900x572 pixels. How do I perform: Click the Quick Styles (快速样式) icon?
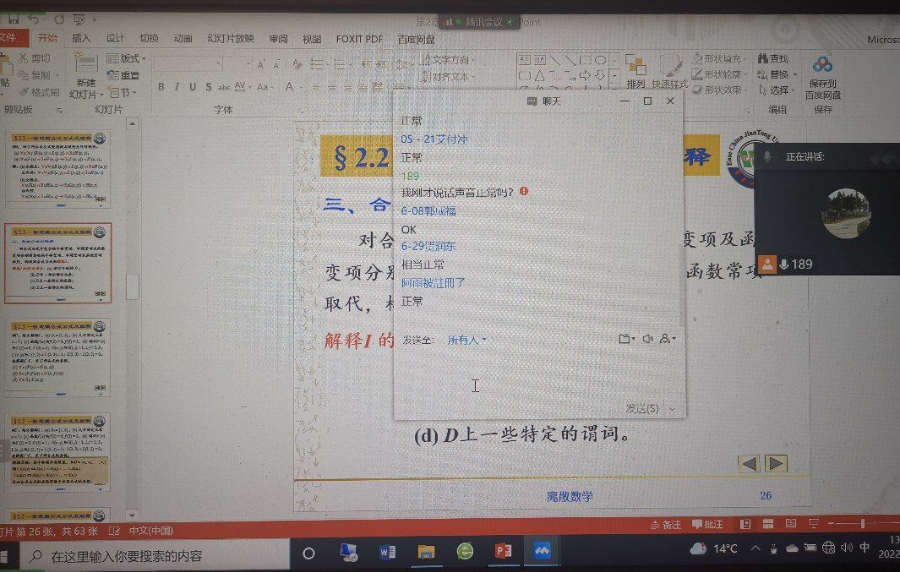669,65
